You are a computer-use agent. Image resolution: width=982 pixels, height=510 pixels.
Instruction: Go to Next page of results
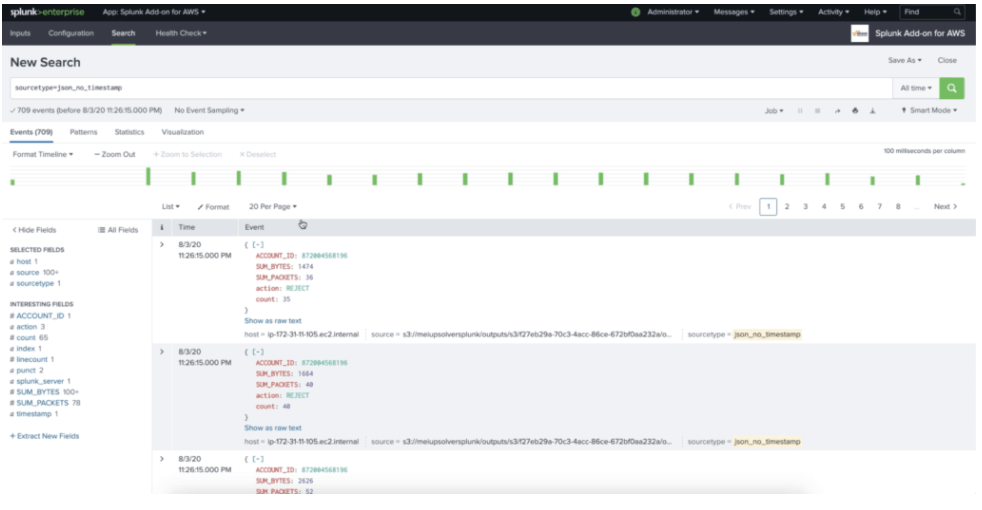945,207
